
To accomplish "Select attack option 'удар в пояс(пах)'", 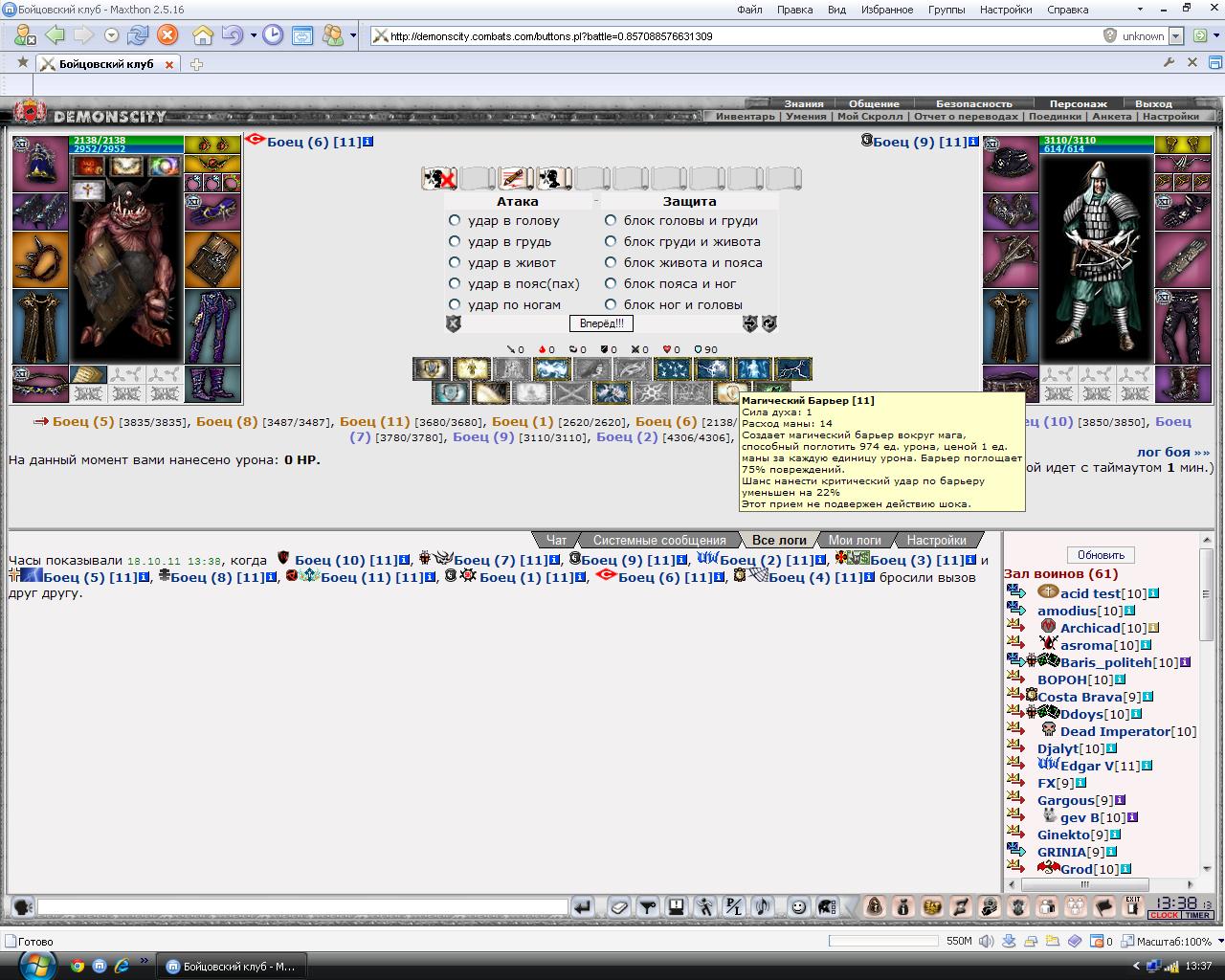I will [455, 283].
